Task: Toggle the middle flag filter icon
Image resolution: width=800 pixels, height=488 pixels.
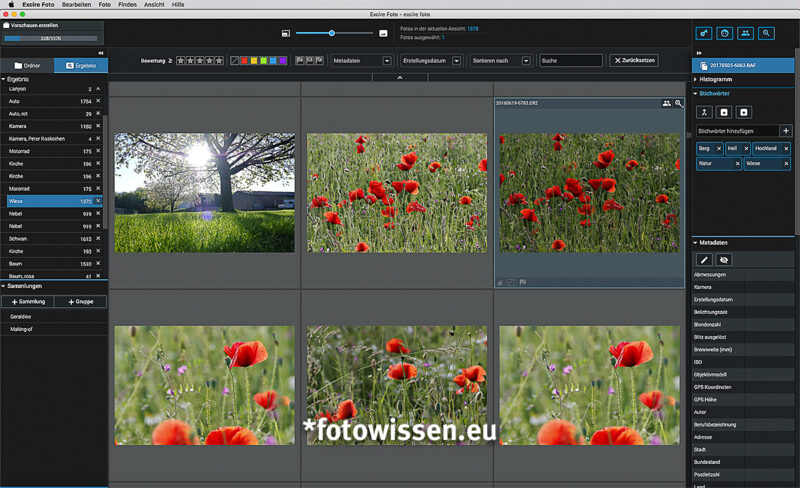Action: [310, 61]
